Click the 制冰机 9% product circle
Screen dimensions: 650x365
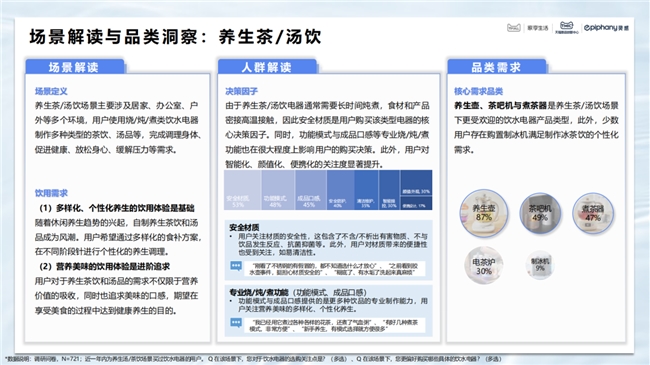(x=540, y=265)
